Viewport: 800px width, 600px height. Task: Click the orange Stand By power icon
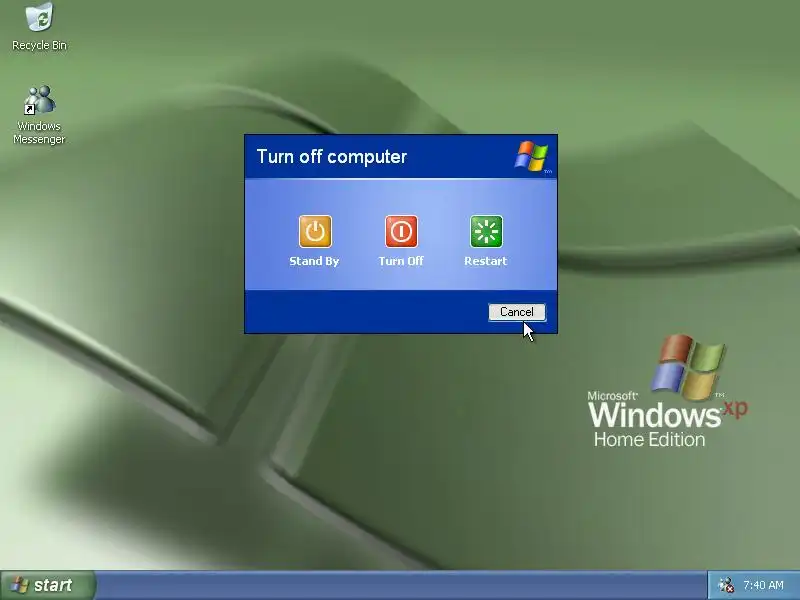point(315,231)
